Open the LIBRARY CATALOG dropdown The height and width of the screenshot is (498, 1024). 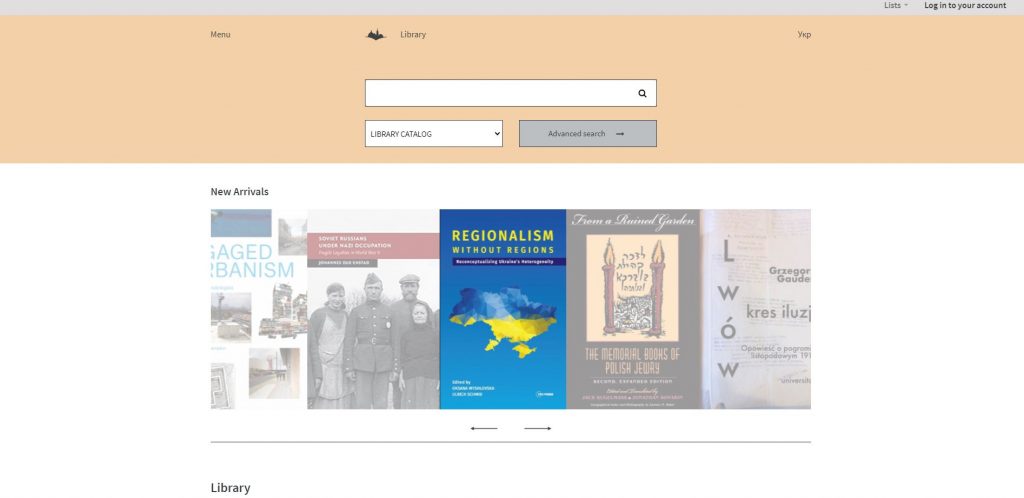(x=434, y=134)
